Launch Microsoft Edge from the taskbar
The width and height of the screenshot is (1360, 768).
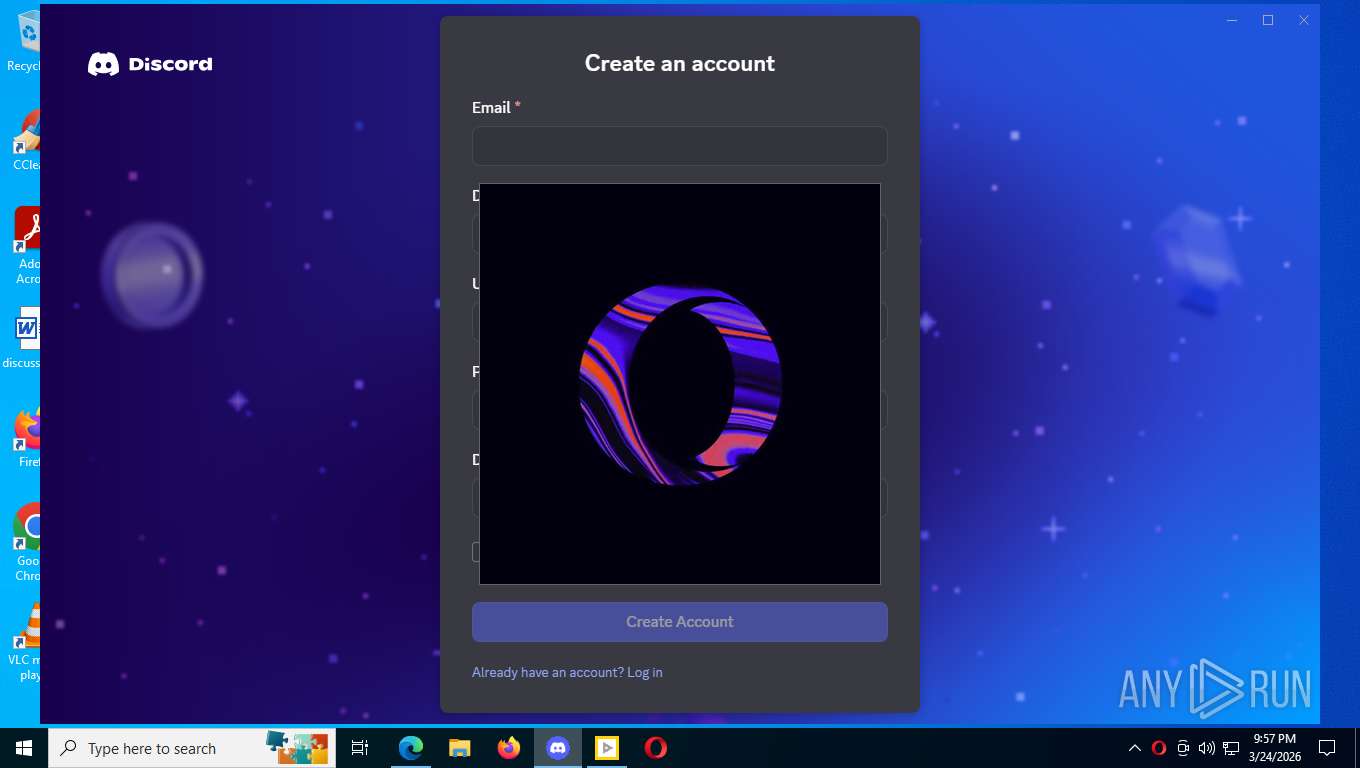(x=410, y=748)
